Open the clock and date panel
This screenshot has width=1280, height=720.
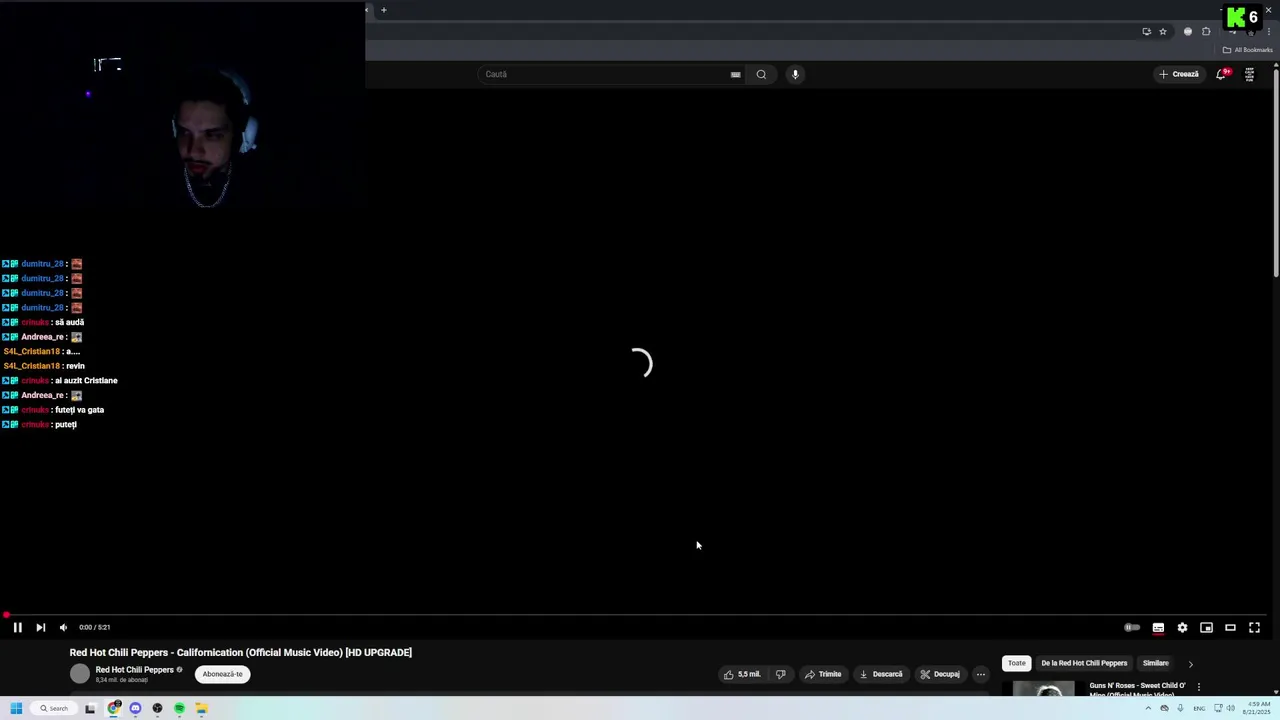pos(1257,708)
